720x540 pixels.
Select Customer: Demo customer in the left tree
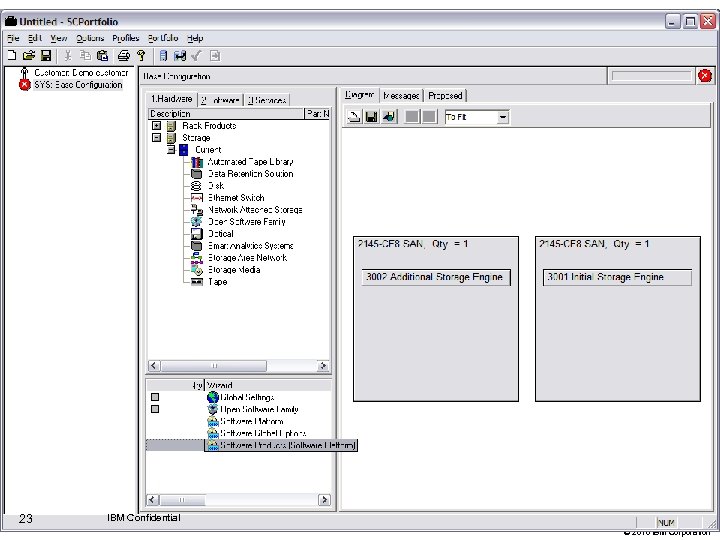[x=81, y=73]
